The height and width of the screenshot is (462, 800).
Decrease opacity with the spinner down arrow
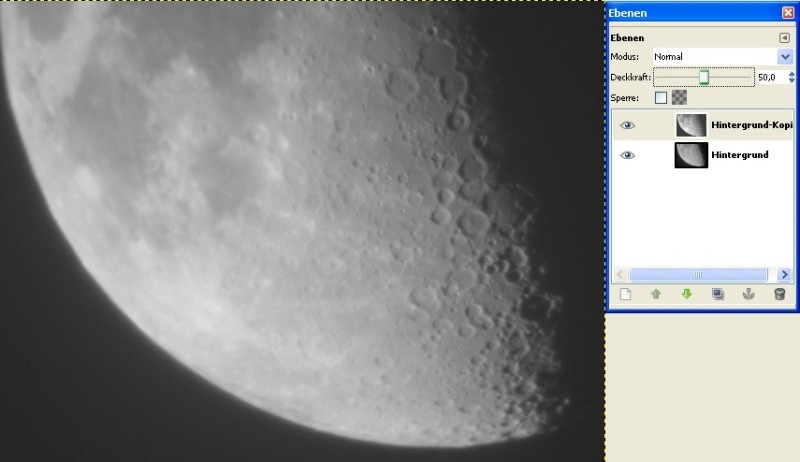pyautogui.click(x=791, y=81)
